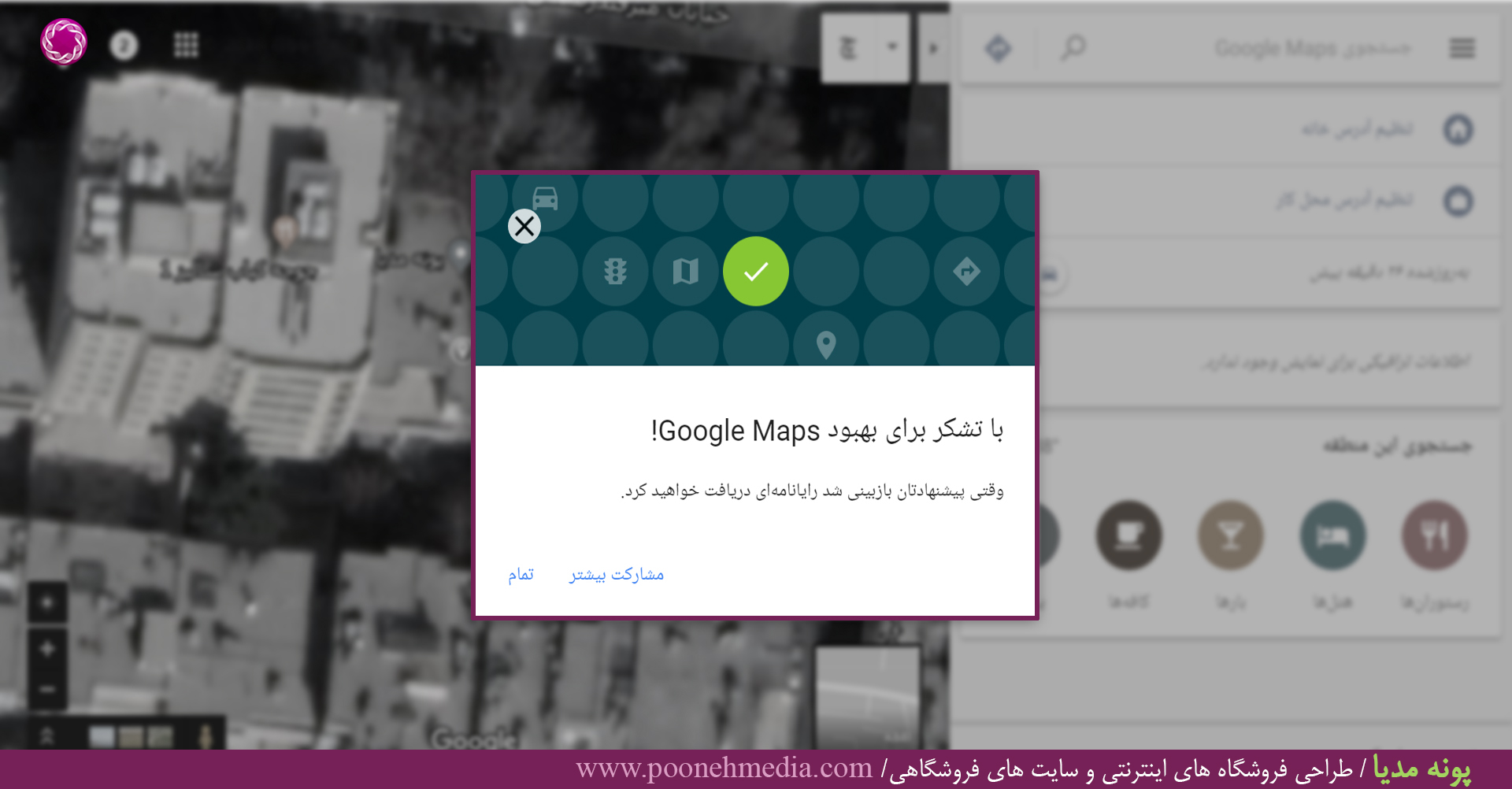
Task: Click the Done (تمام) button
Action: click(522, 574)
